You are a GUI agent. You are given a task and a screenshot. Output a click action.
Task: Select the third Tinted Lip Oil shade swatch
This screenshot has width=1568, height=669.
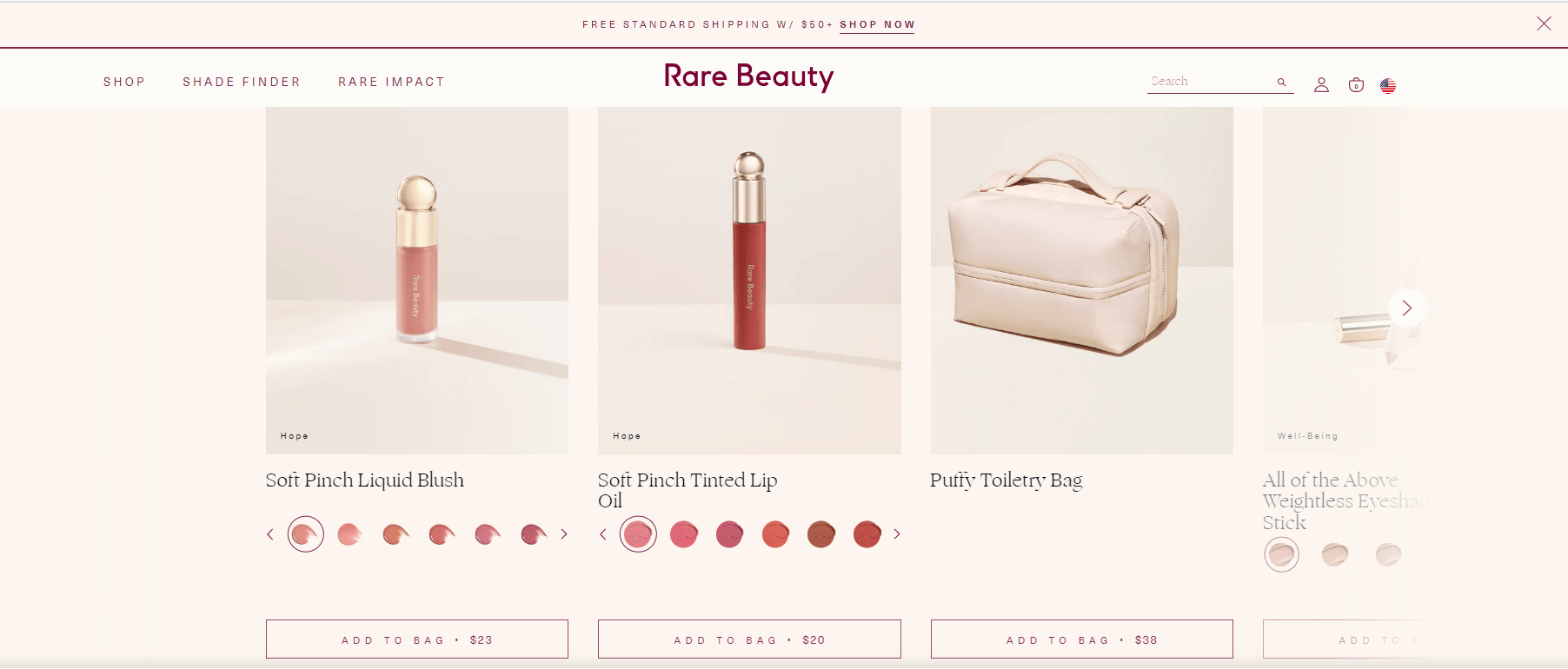click(729, 534)
